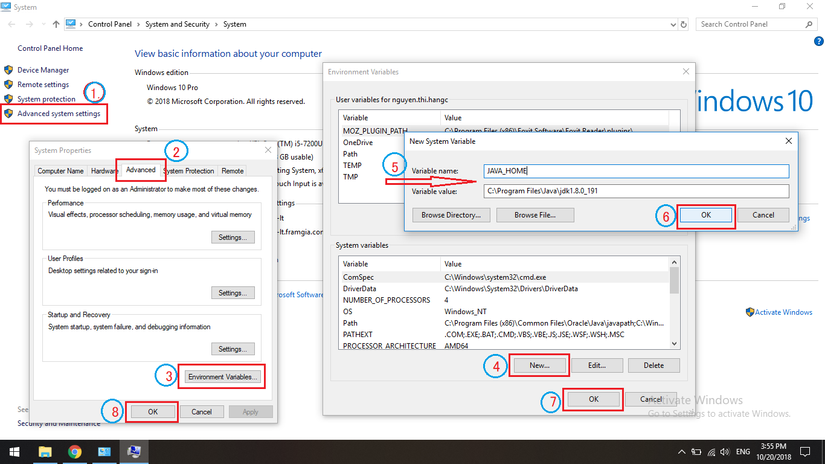Select OneDrive user variable row
Screen dimensions: 825x464
[x=371, y=143]
